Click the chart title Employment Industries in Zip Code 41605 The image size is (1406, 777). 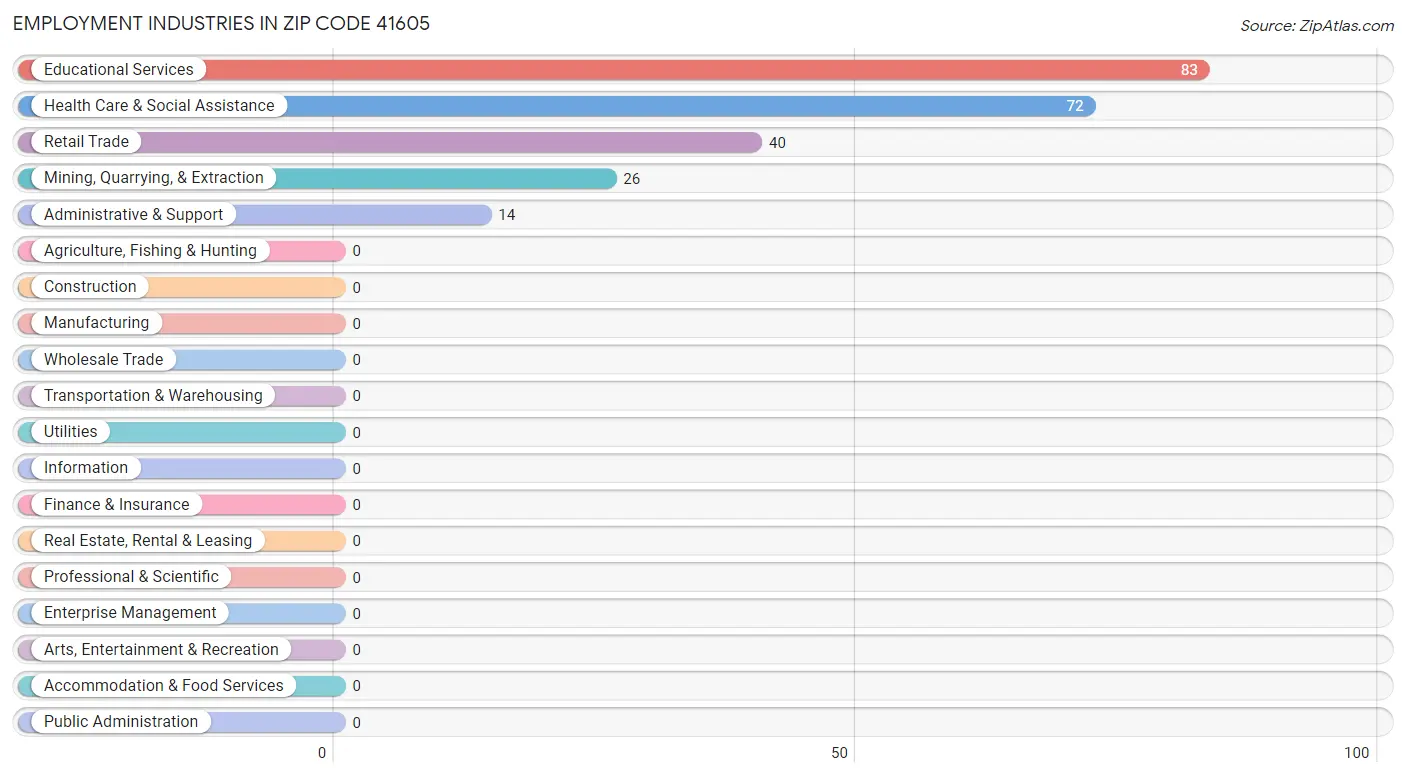pyautogui.click(x=221, y=24)
